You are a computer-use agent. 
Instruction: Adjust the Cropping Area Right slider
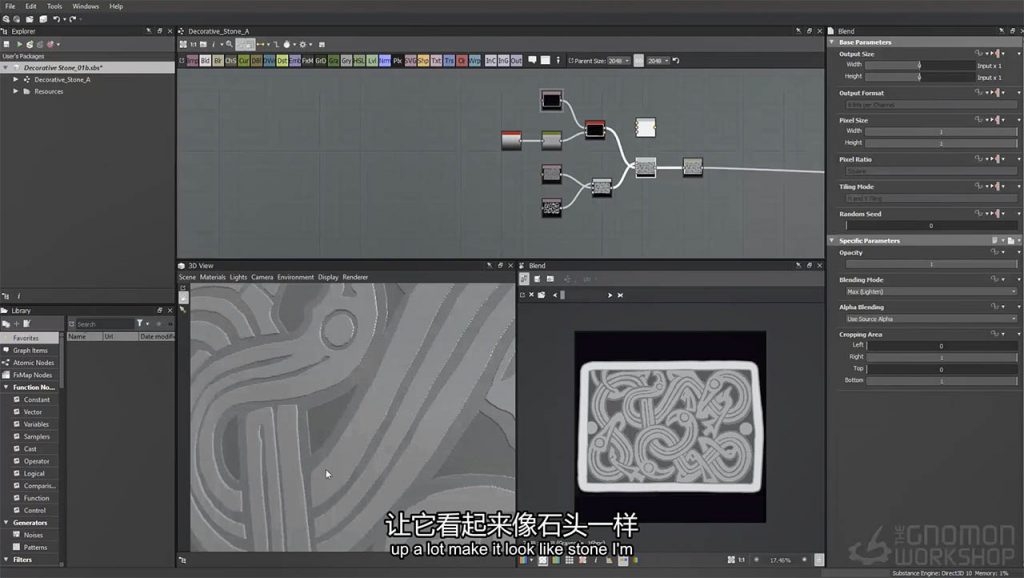coord(942,358)
